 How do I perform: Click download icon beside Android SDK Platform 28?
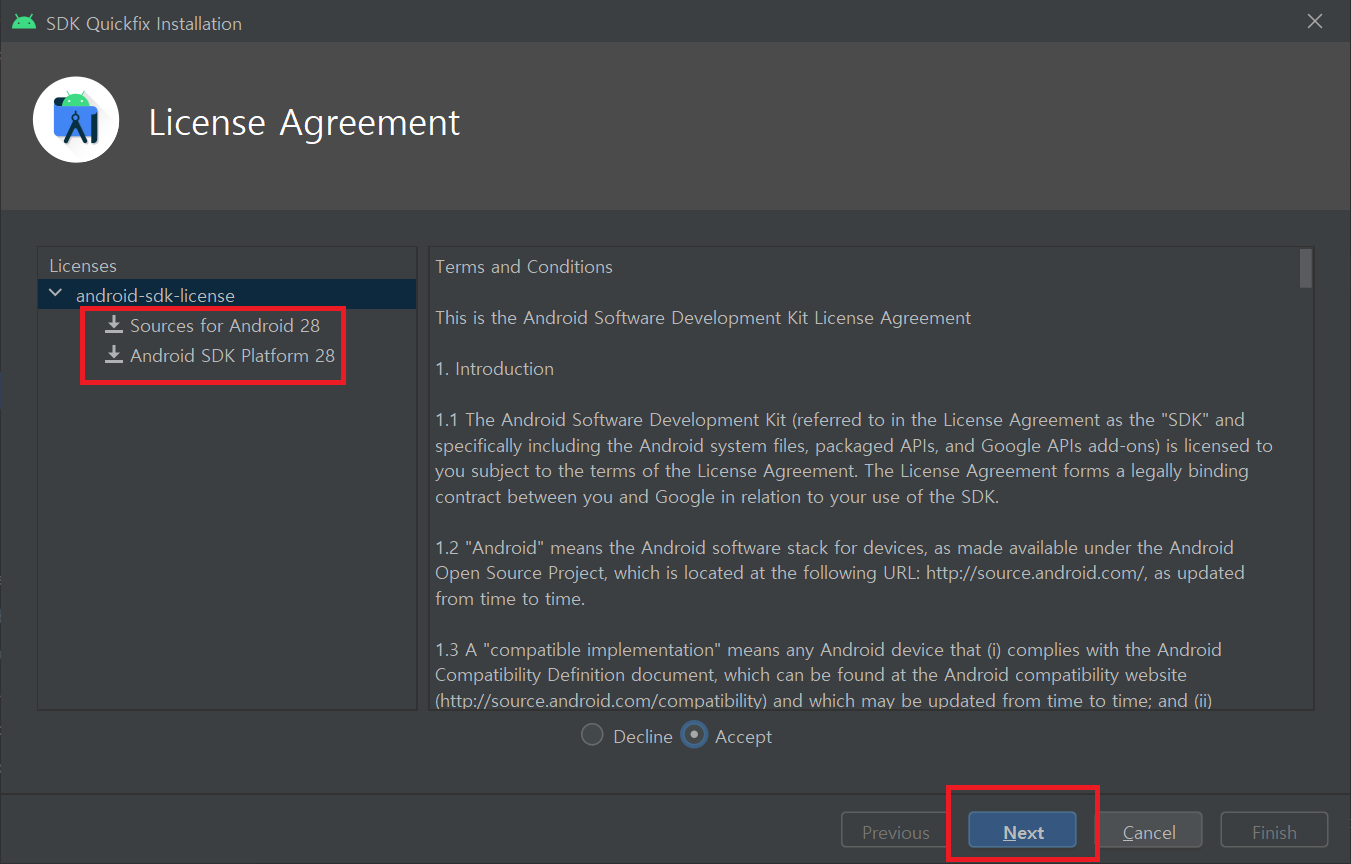pyautogui.click(x=115, y=355)
